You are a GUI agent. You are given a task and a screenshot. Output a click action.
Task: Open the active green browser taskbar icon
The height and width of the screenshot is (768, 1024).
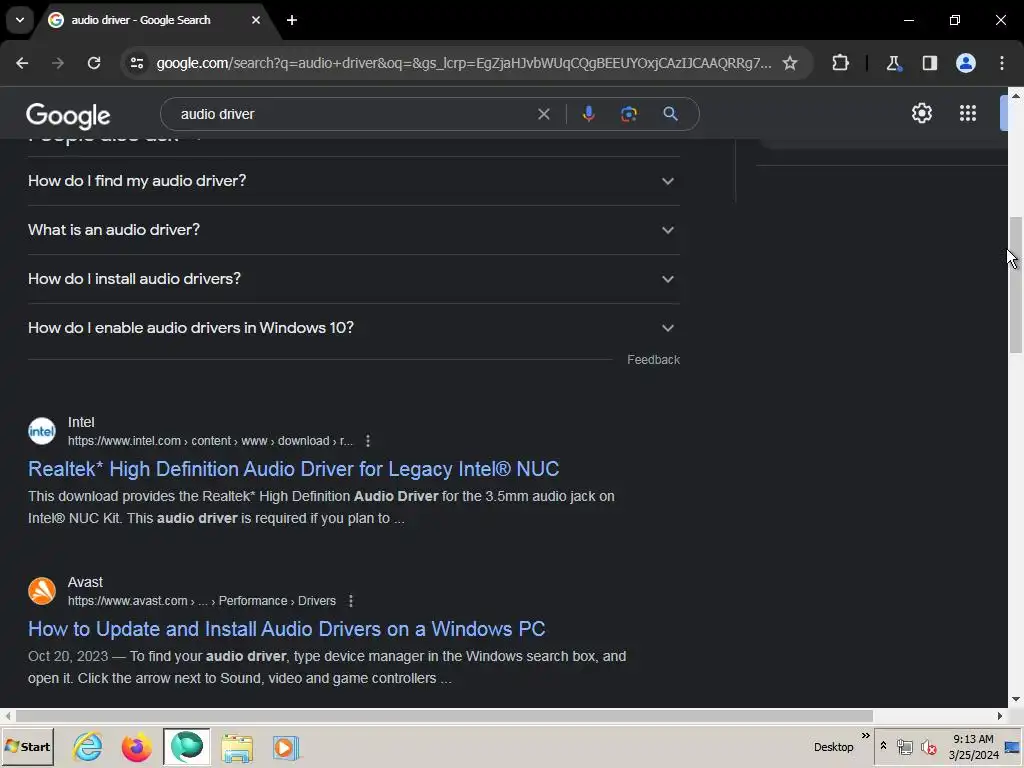coord(187,747)
